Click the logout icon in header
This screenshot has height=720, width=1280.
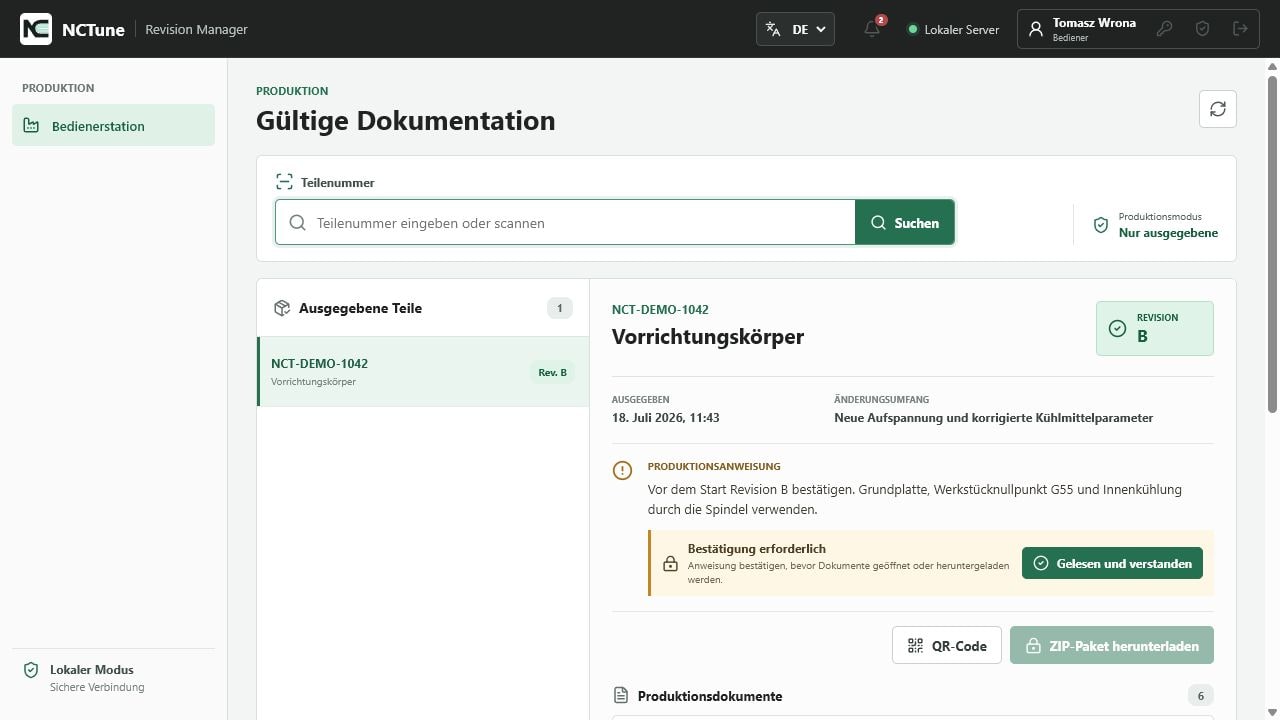pyautogui.click(x=1240, y=29)
